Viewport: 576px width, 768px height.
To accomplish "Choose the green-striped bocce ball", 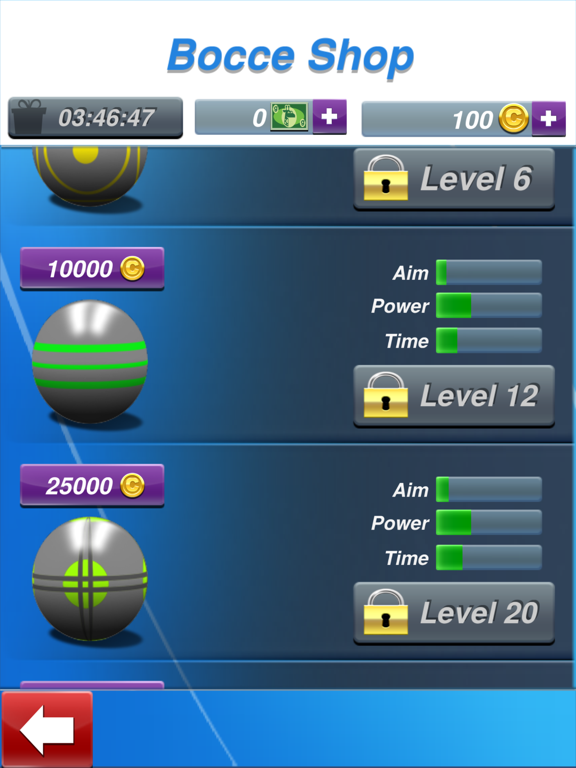I will (x=90, y=361).
